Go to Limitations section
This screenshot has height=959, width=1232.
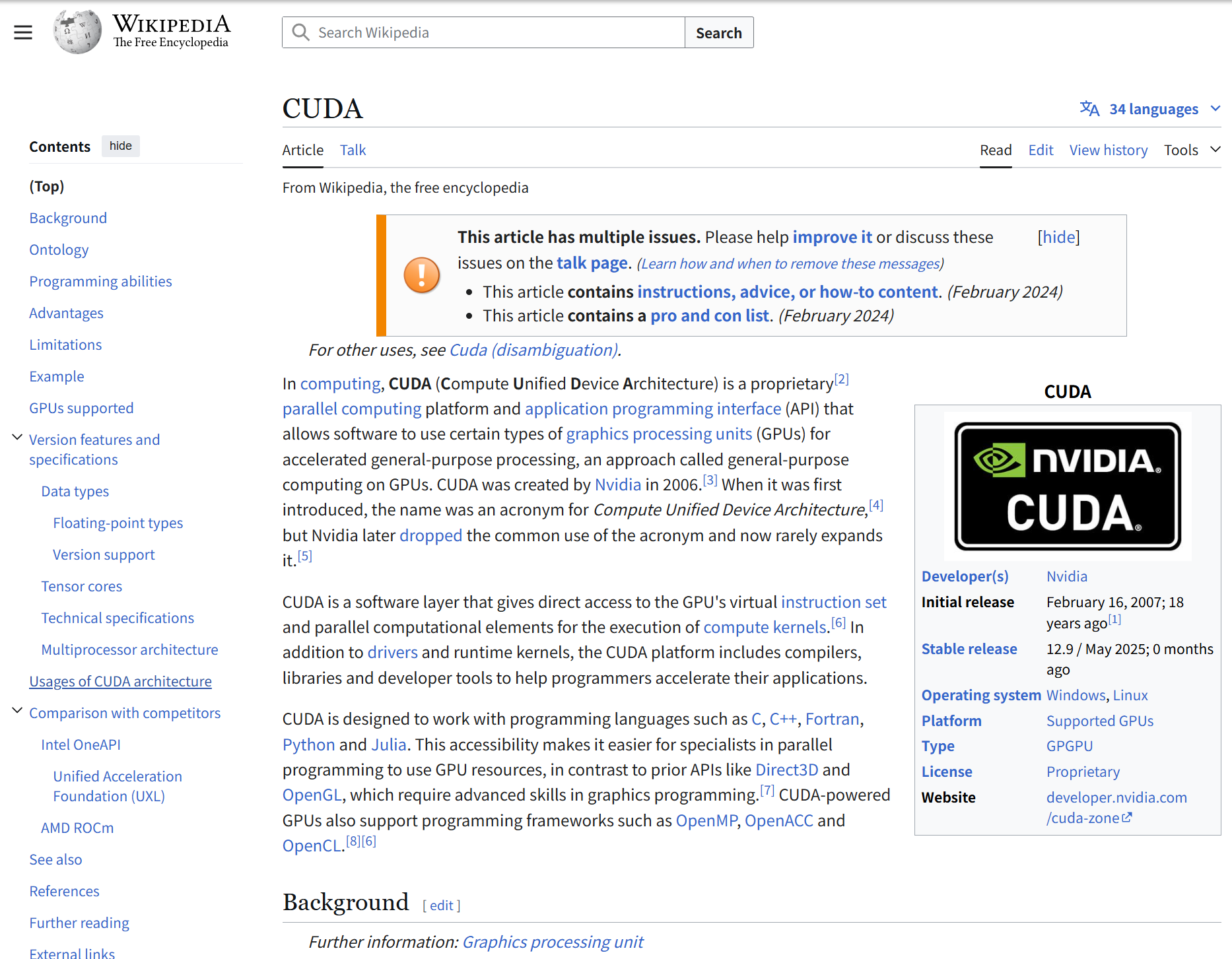pos(65,345)
